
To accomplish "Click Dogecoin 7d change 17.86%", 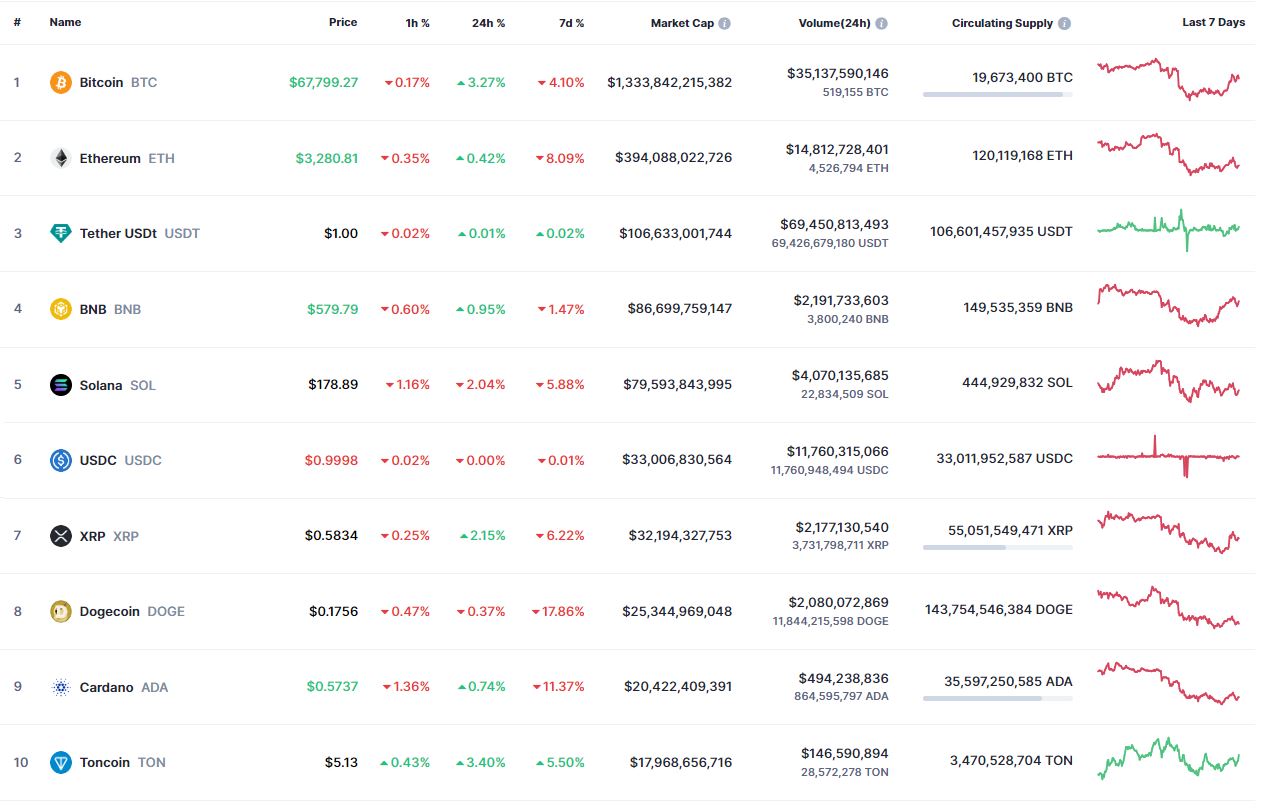I will tap(558, 611).
